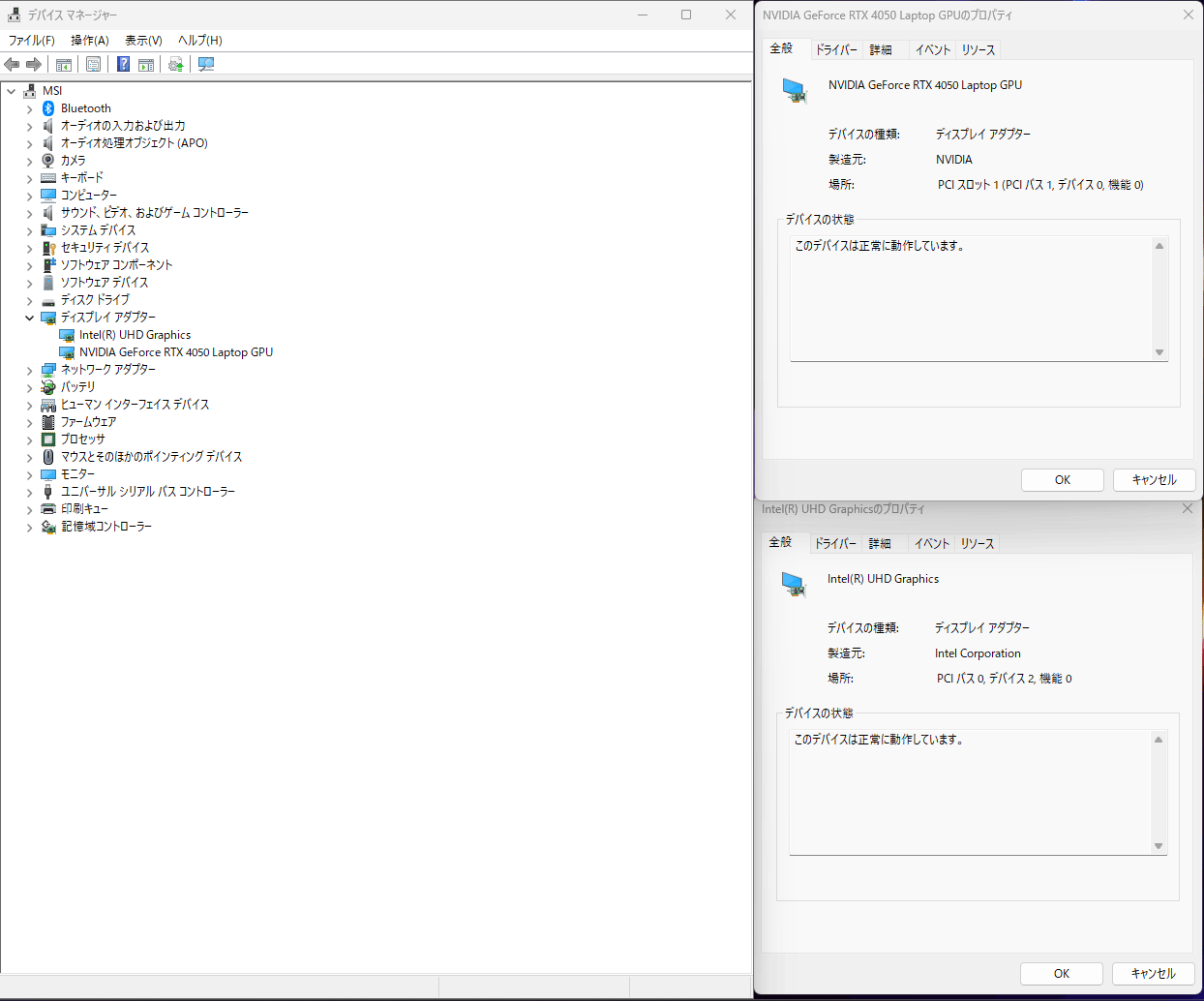Click the NVIDIA GeForce RTX 4050 adapter icon
Screen dimensions: 1204x1001
click(x=67, y=352)
